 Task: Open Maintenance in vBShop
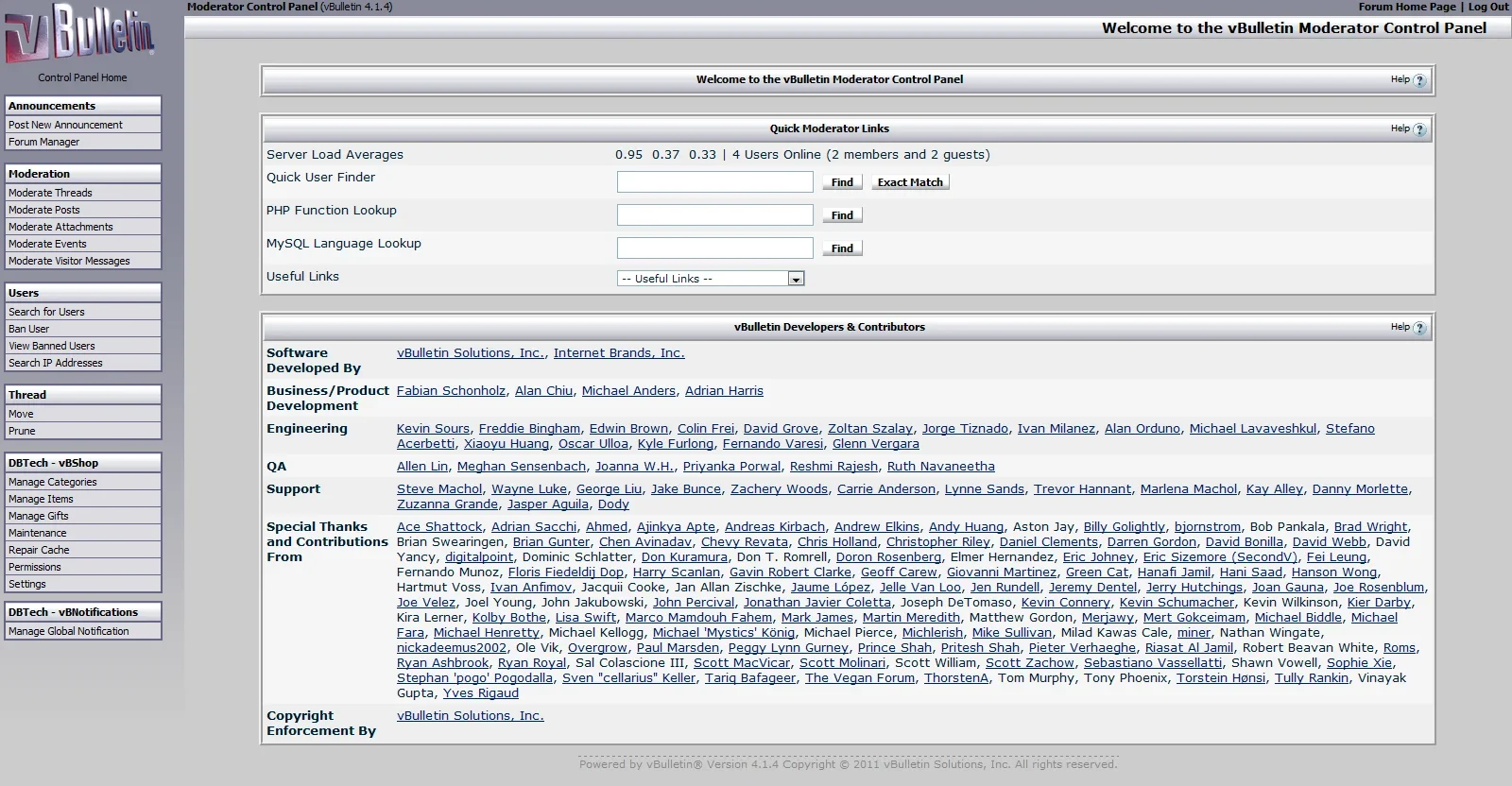tap(83, 533)
